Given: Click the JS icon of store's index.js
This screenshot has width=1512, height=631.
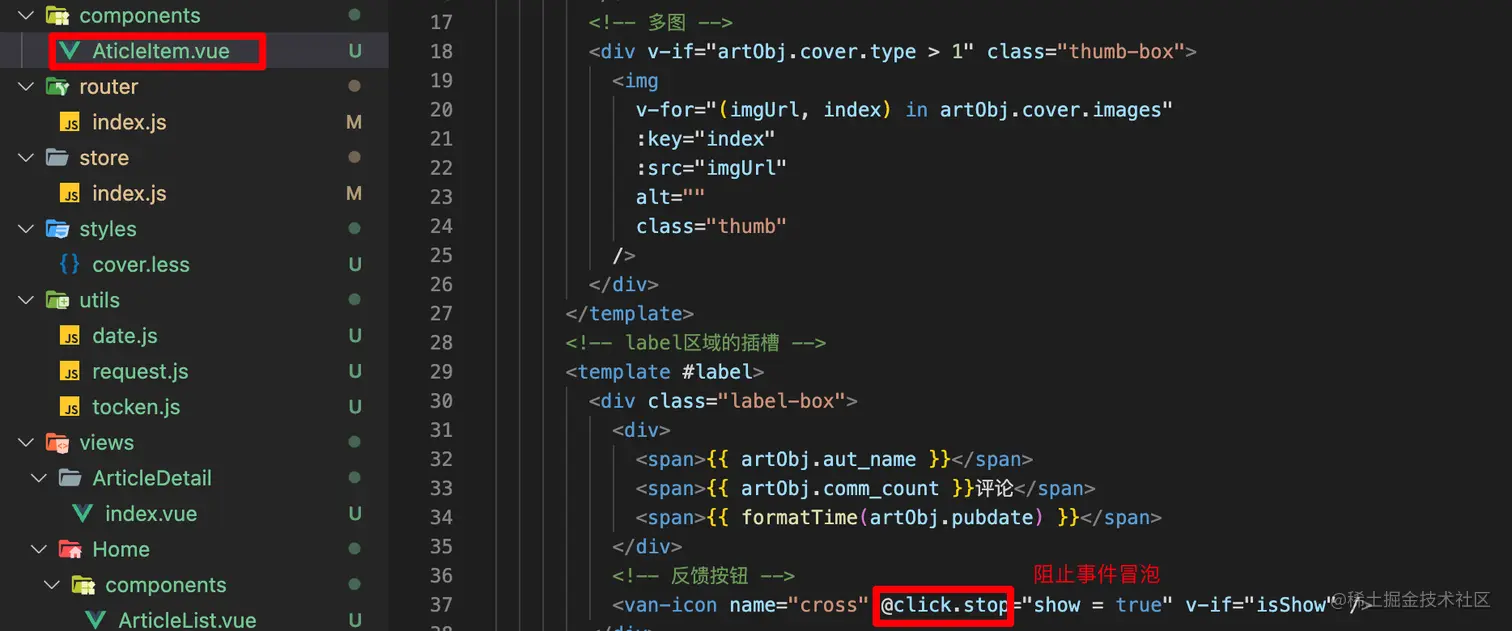Looking at the screenshot, I should pyautogui.click(x=70, y=193).
